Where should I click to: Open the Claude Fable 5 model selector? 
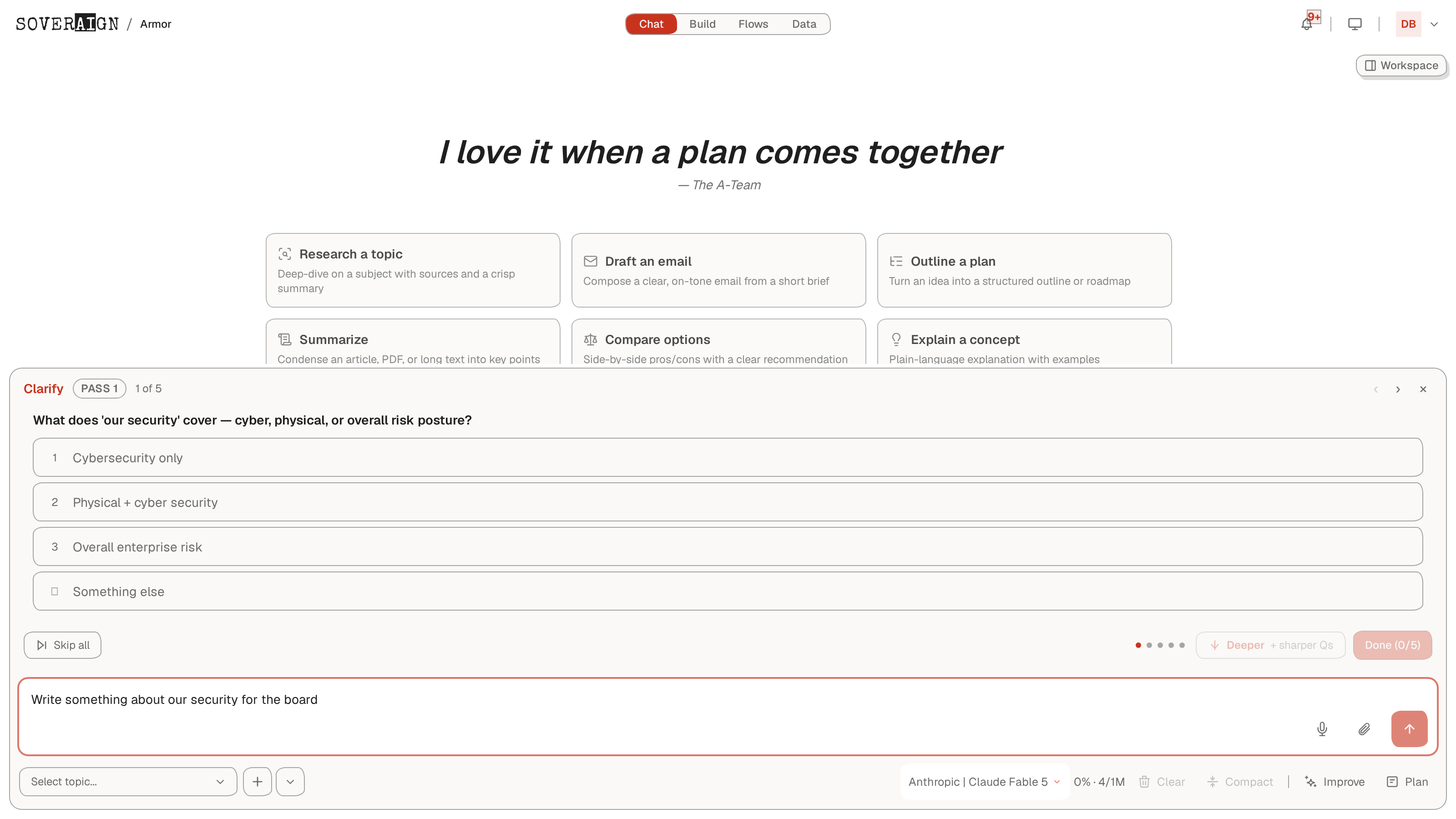pos(984,782)
